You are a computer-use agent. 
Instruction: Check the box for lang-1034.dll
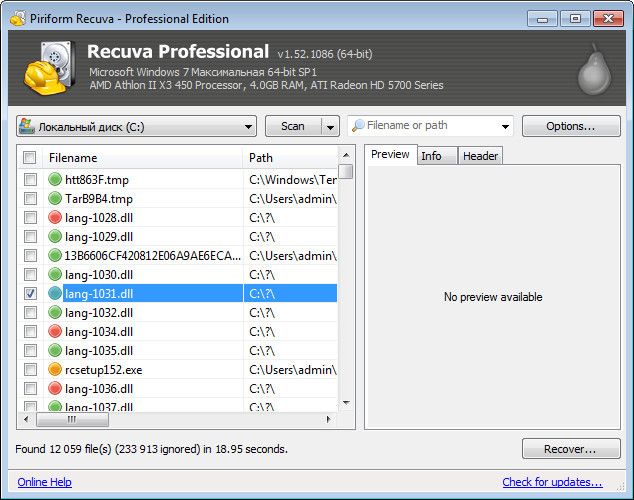tap(30, 331)
